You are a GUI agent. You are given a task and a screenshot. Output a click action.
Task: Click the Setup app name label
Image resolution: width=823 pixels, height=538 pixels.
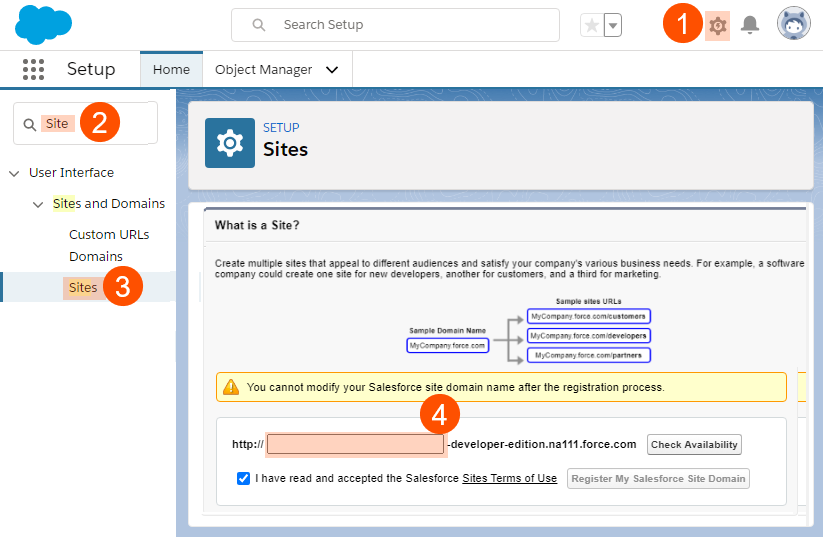(91, 69)
